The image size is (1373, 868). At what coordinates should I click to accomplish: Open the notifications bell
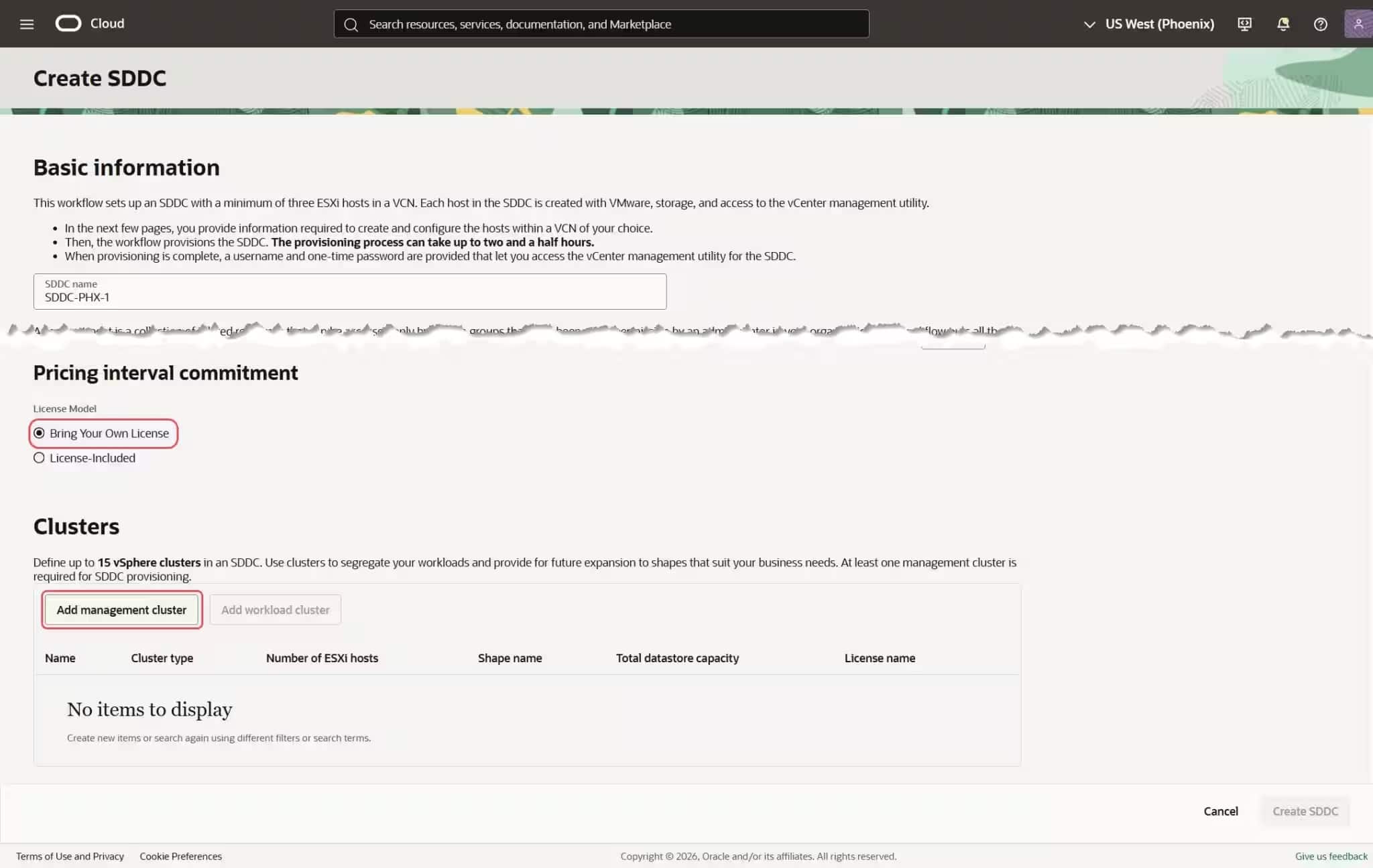[x=1282, y=23]
